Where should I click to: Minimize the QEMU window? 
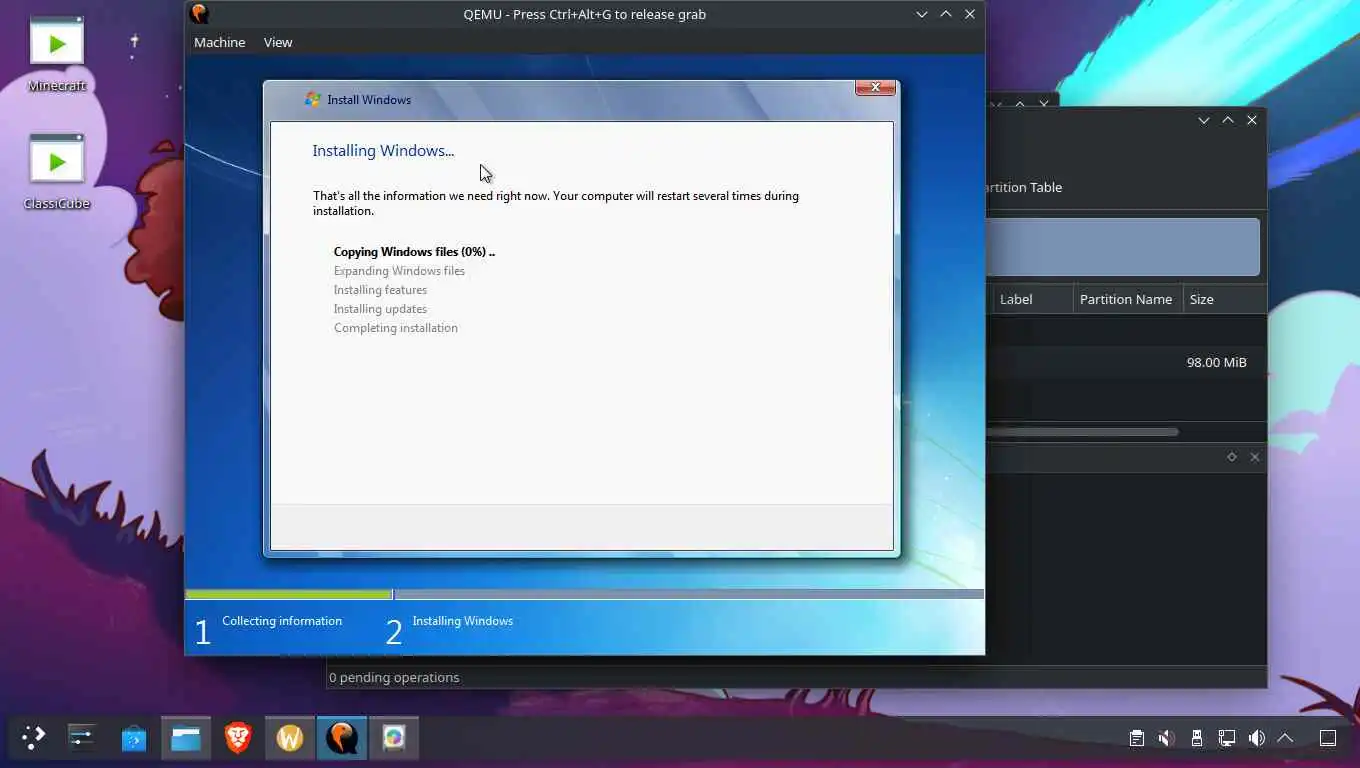(x=922, y=14)
